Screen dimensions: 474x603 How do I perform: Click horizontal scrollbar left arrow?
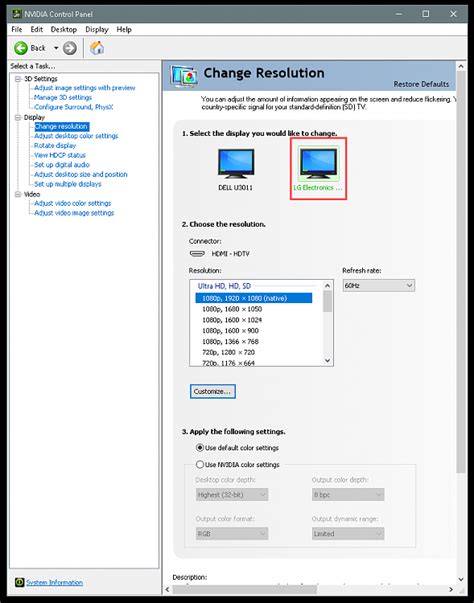167,589
